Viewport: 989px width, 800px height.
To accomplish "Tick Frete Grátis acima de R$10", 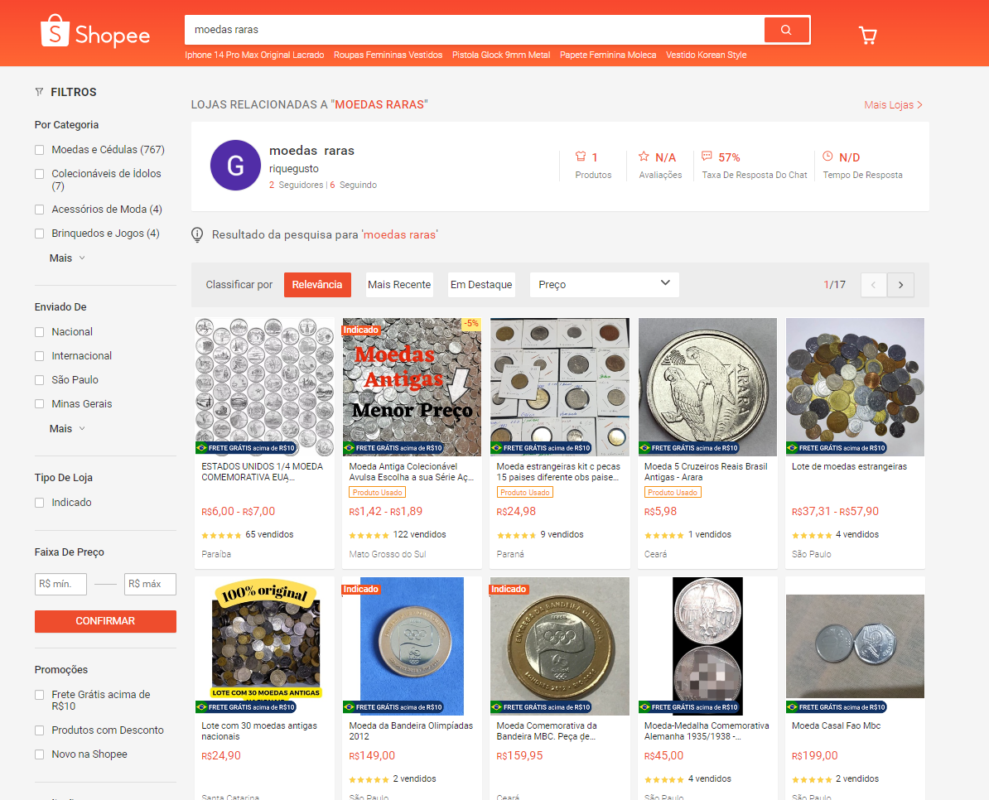I will (x=40, y=695).
